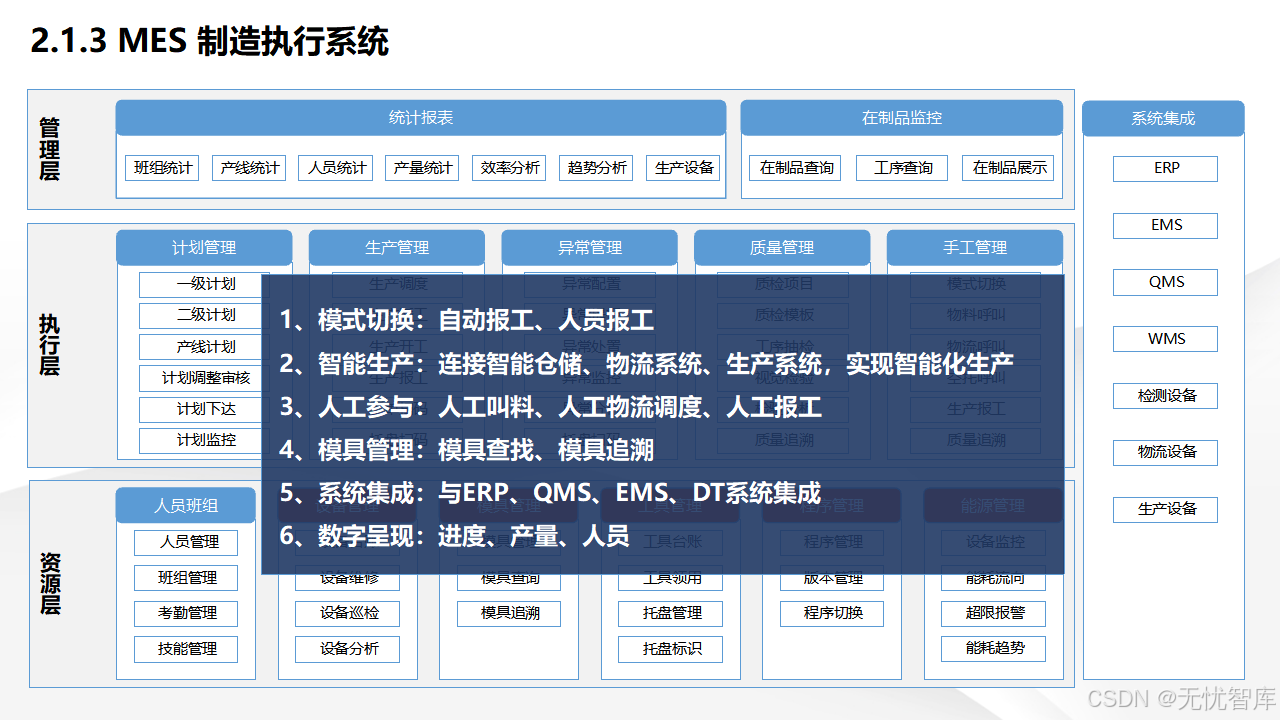The width and height of the screenshot is (1280, 720).
Task: Click the 手工管理 header bar
Action: point(976,247)
